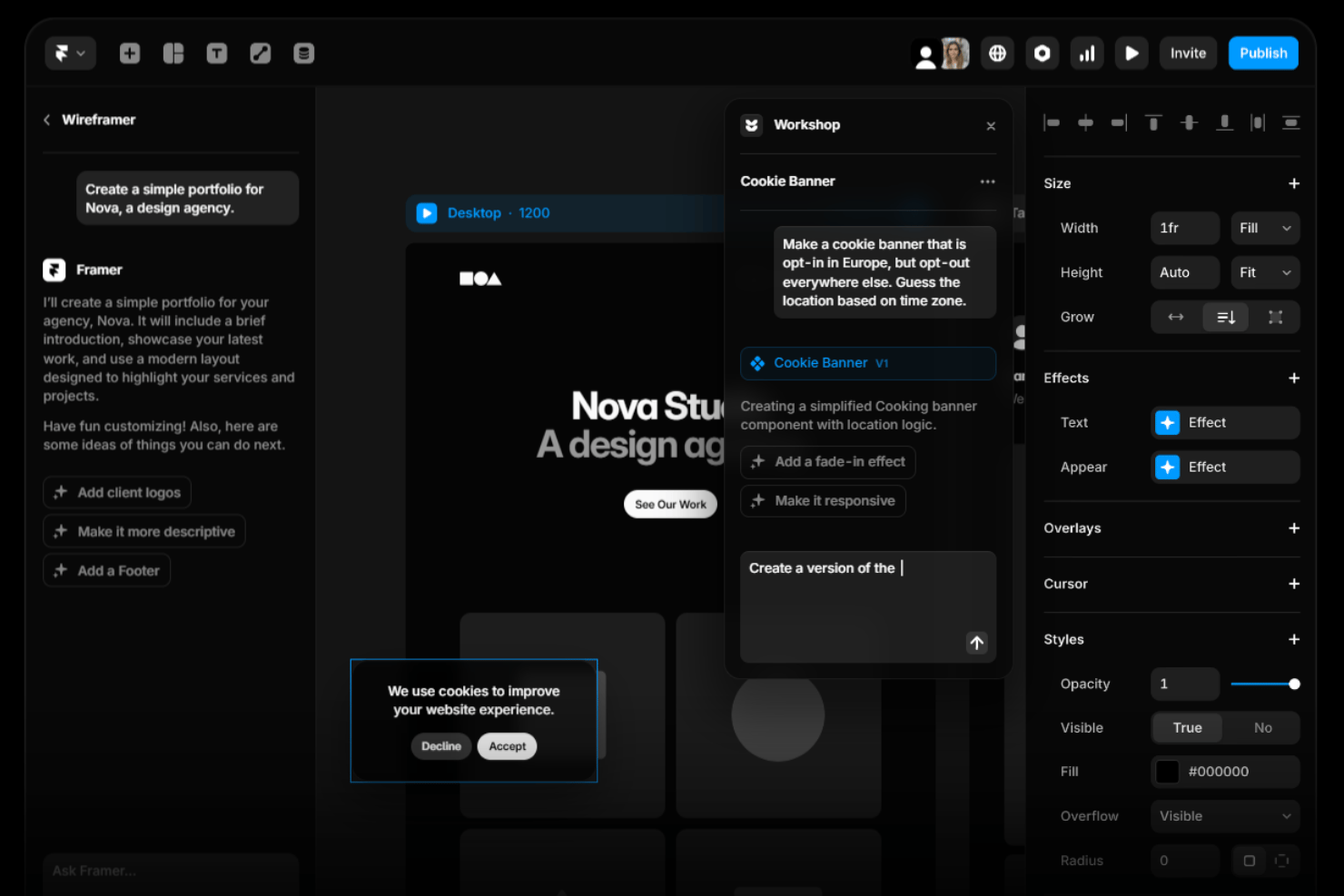
Task: Open the site settings gear icon
Action: pyautogui.click(x=1043, y=54)
